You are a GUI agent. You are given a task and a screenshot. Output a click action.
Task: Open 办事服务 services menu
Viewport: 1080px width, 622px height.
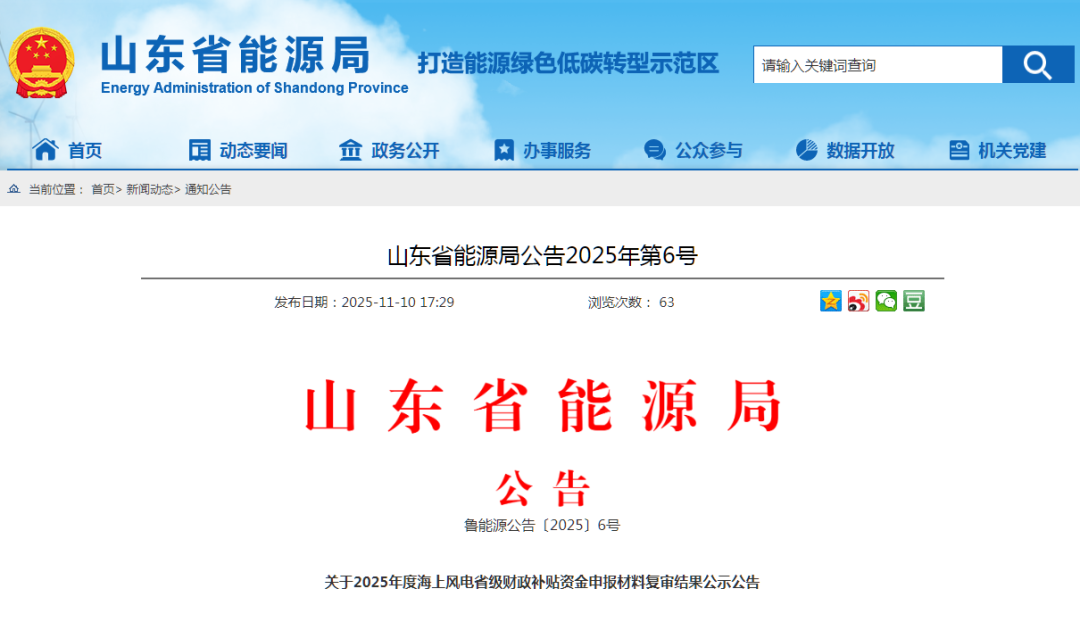pos(542,151)
